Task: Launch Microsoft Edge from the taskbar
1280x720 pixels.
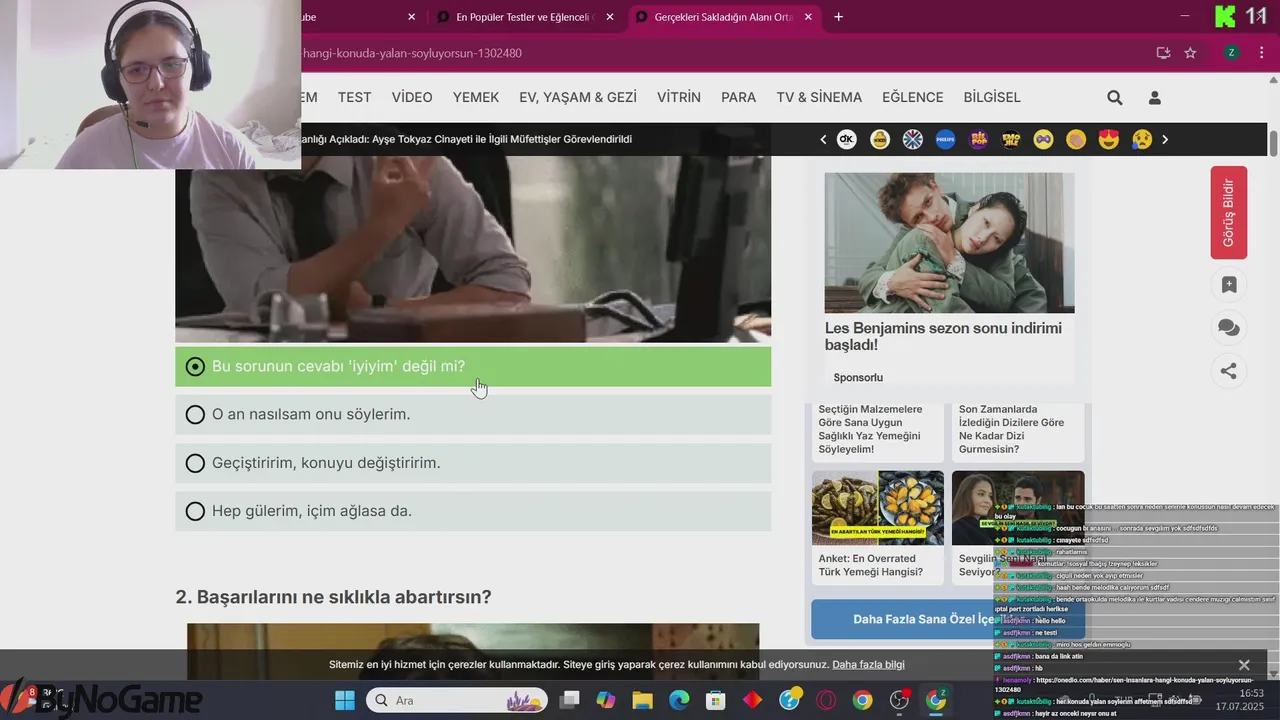Action: pyautogui.click(x=679, y=700)
